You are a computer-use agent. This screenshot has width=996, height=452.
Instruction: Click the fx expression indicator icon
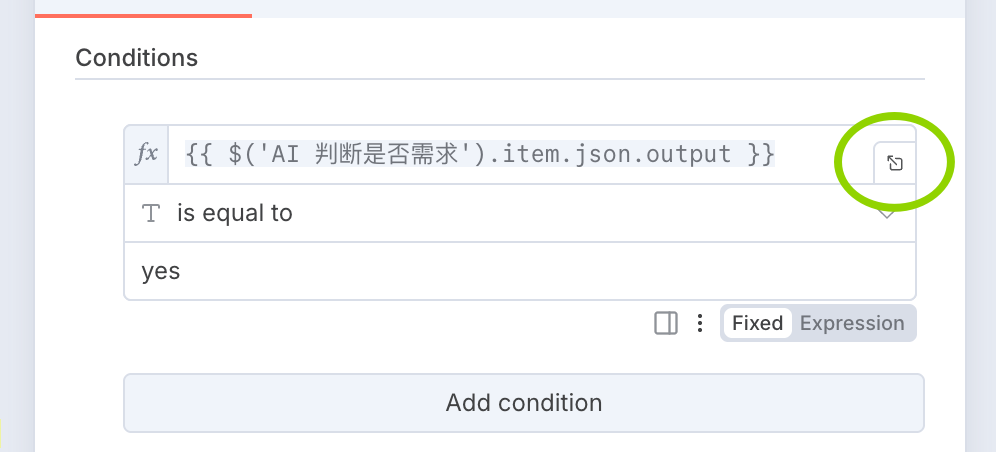(x=147, y=154)
